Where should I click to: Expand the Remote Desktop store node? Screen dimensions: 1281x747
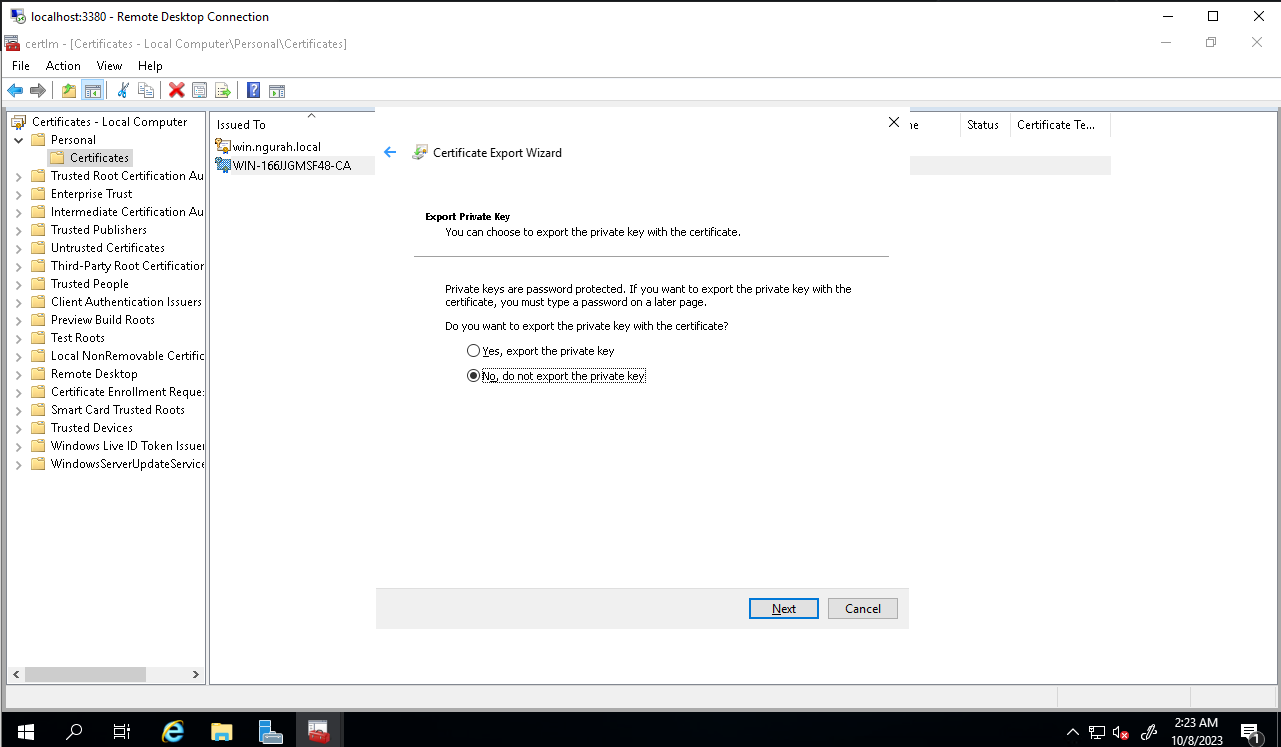(19, 374)
